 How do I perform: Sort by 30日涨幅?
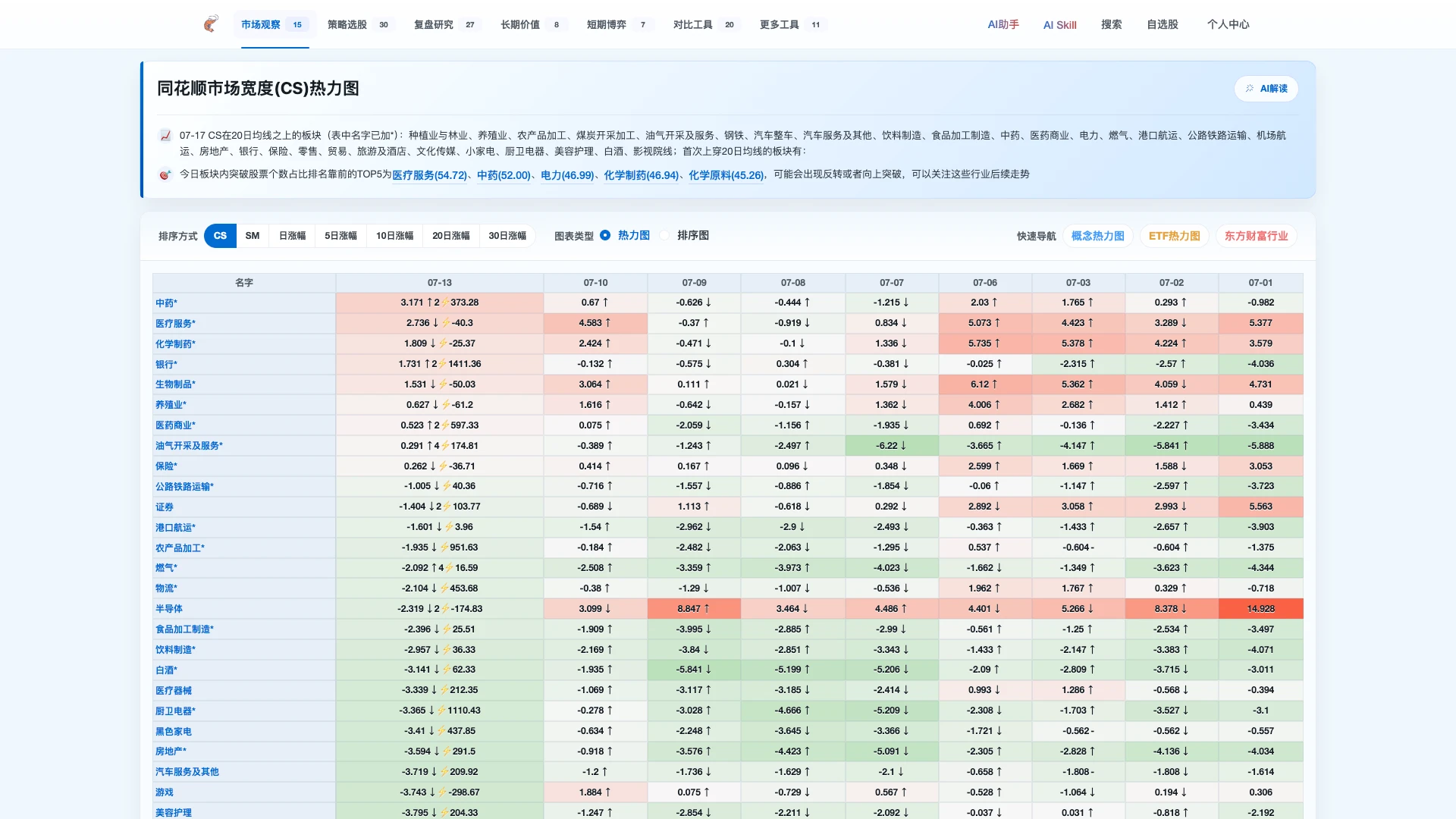click(x=507, y=236)
